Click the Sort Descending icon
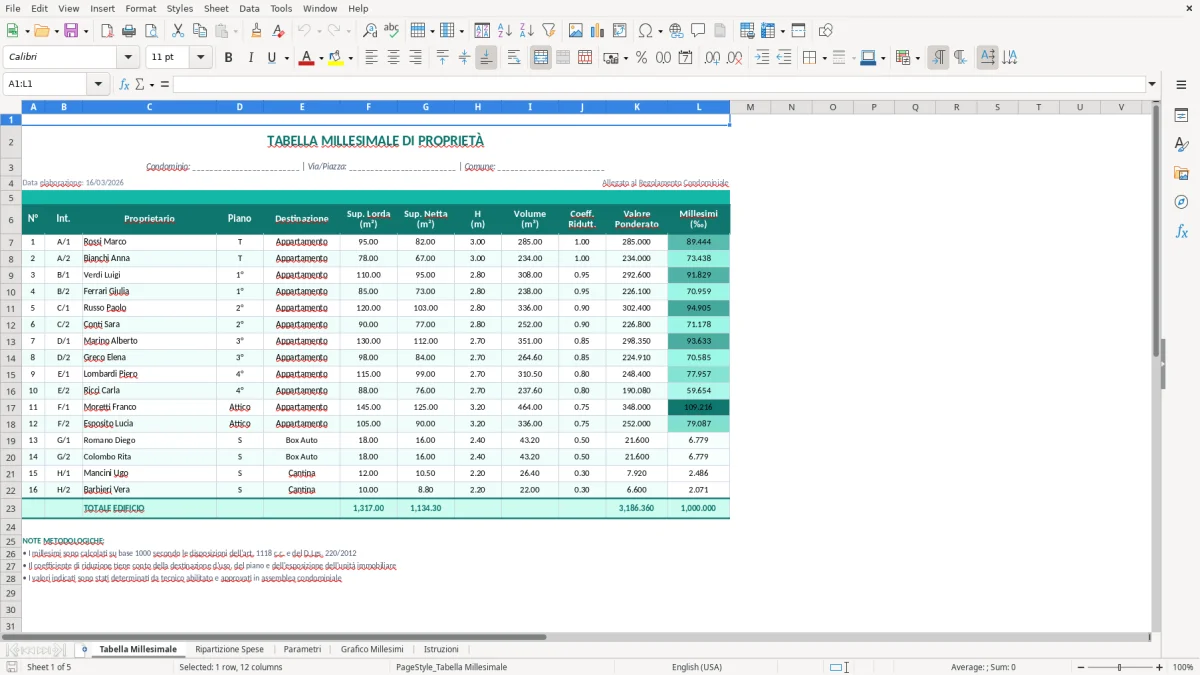 coord(526,31)
